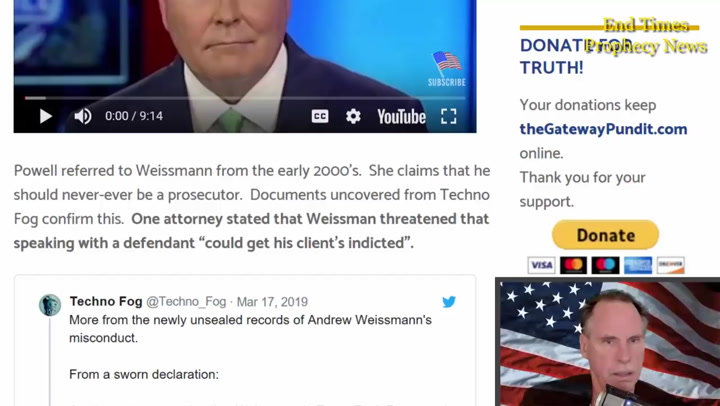
Task: Click the flag Subscribe watermark
Action: [x=446, y=69]
